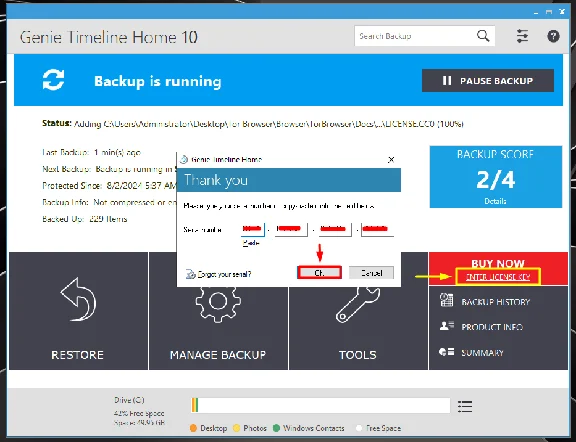Pause the running backup
The width and height of the screenshot is (576, 442).
[x=488, y=80]
